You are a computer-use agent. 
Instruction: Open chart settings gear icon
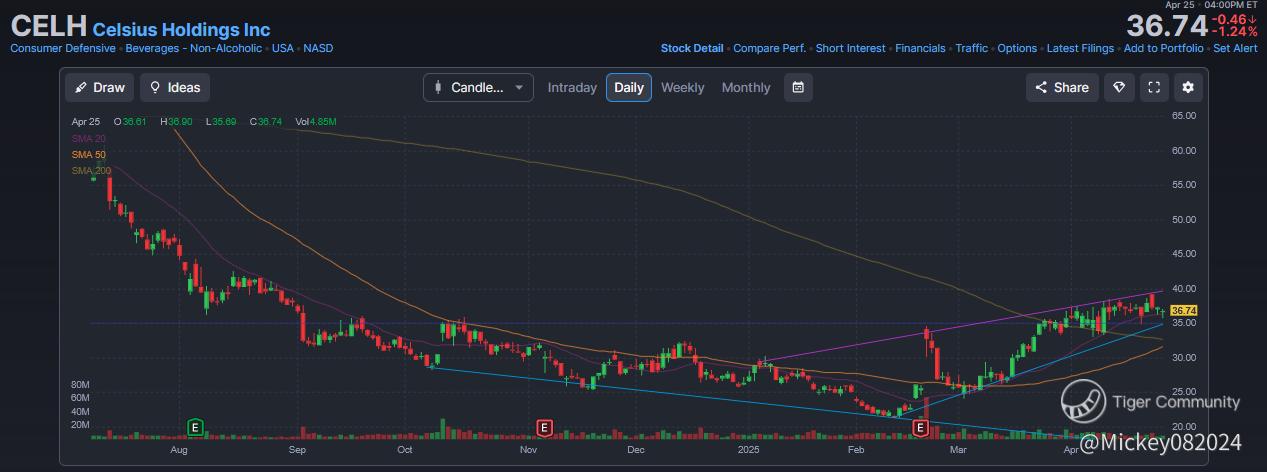click(x=1188, y=87)
